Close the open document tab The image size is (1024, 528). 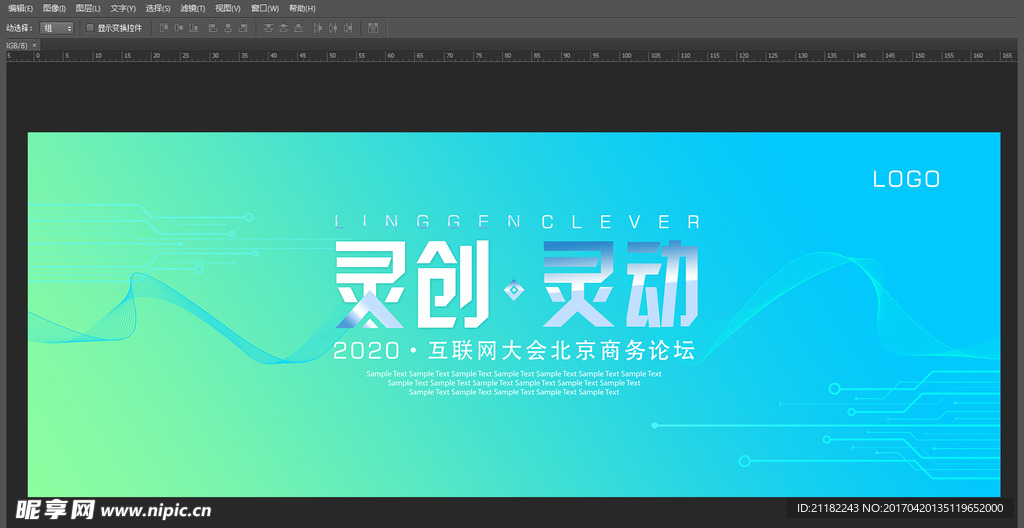(34, 45)
